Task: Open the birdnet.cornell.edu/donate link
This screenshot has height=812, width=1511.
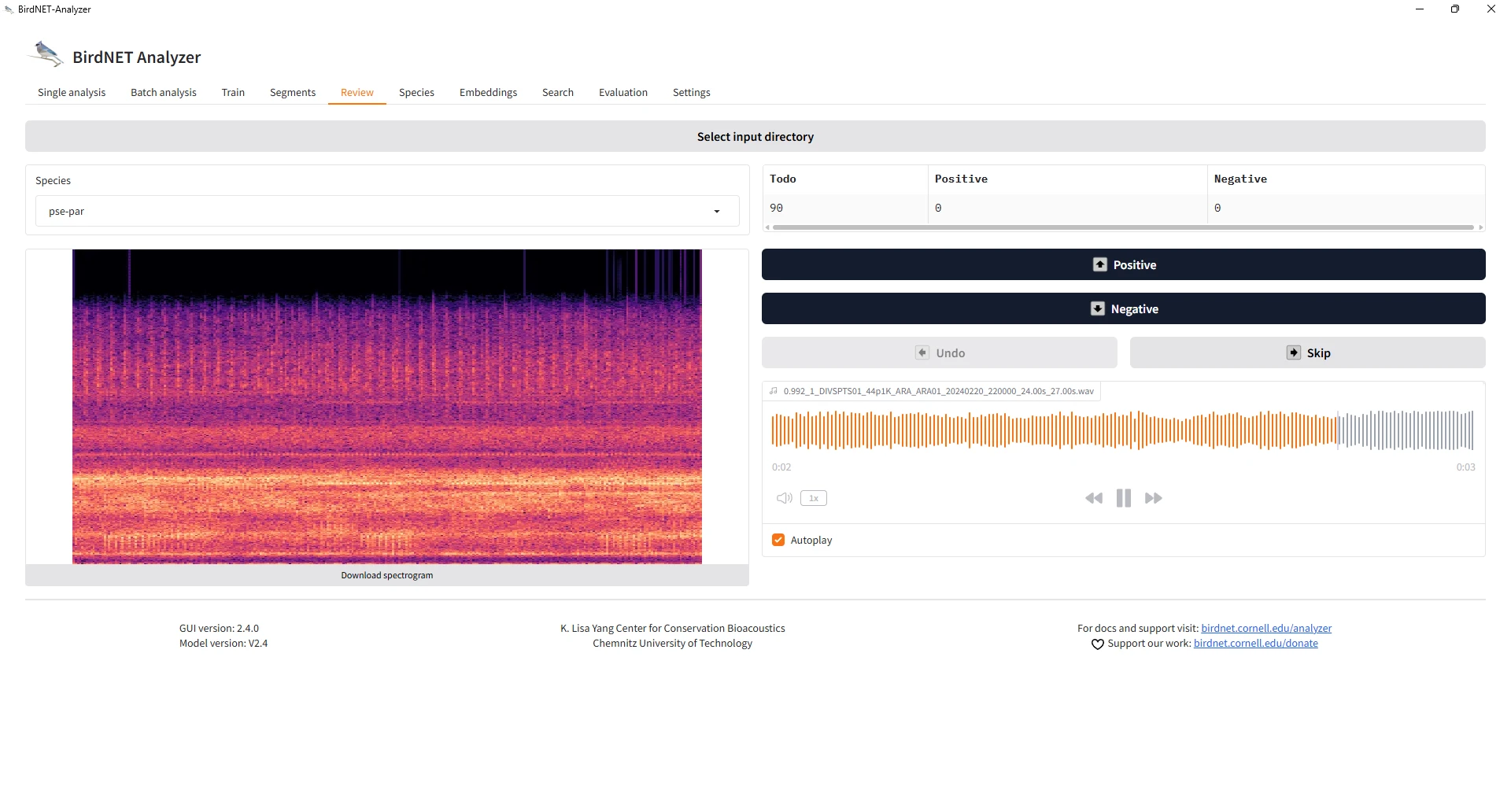Action: click(1256, 643)
